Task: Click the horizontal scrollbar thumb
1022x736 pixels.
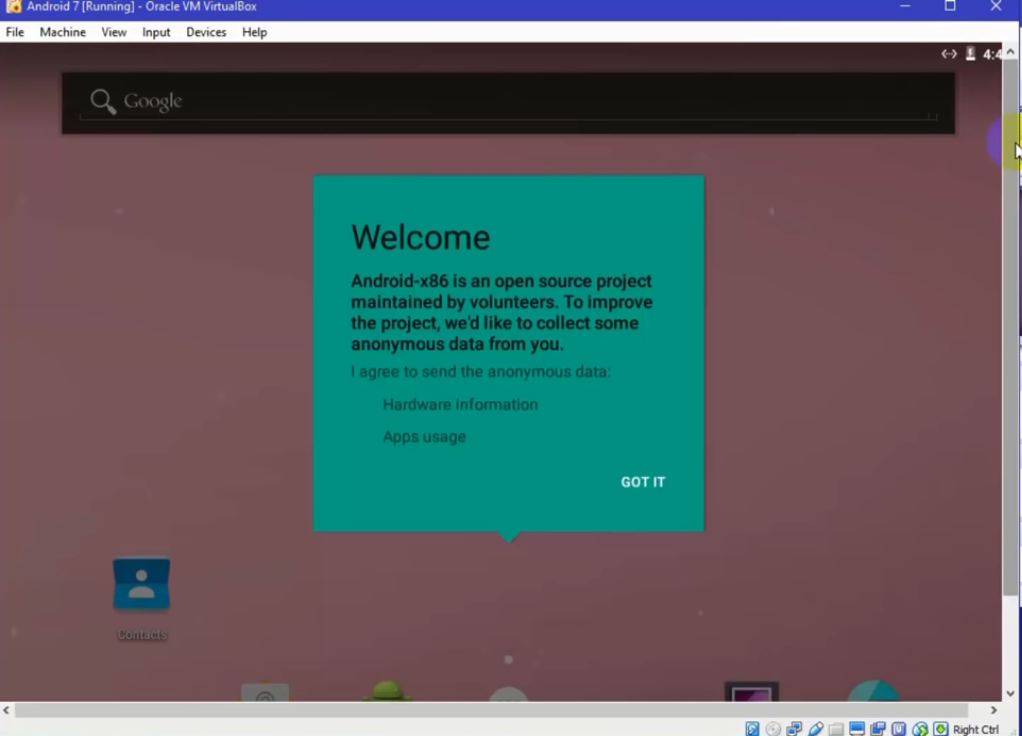Action: tap(491, 710)
